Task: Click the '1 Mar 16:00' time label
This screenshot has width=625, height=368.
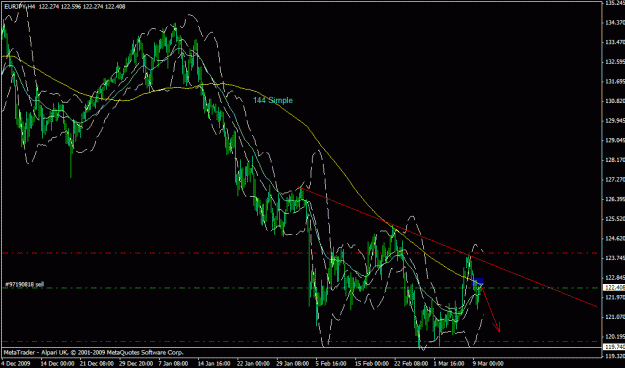Action: 449,364
